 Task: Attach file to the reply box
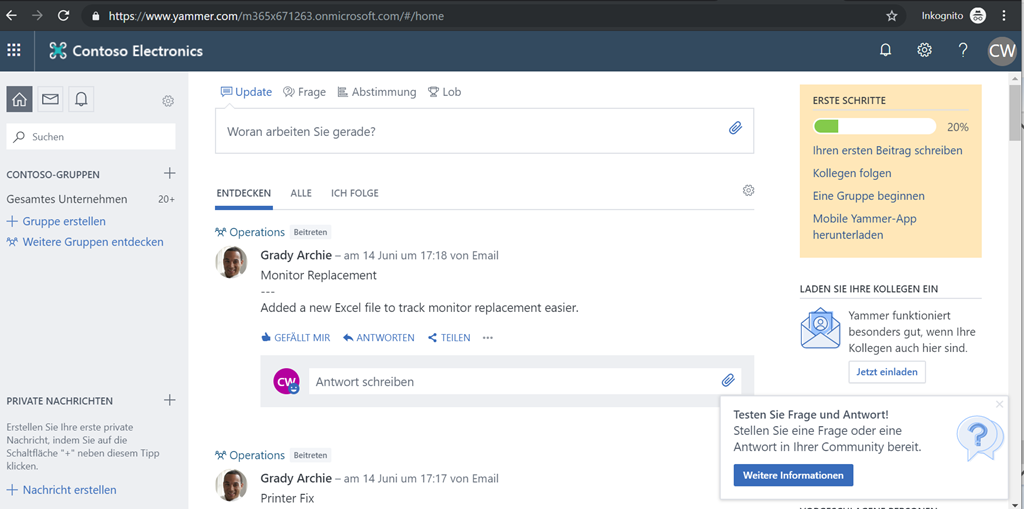click(x=728, y=380)
